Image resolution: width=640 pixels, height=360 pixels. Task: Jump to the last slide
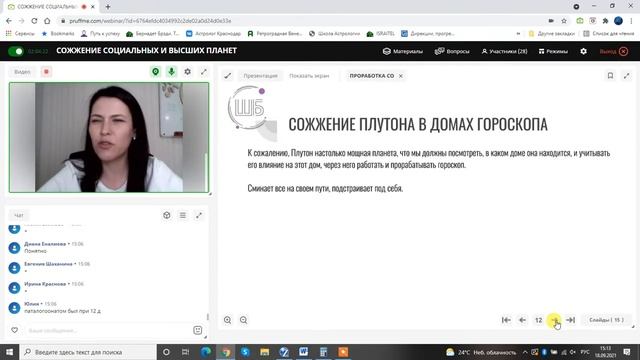[x=571, y=320]
